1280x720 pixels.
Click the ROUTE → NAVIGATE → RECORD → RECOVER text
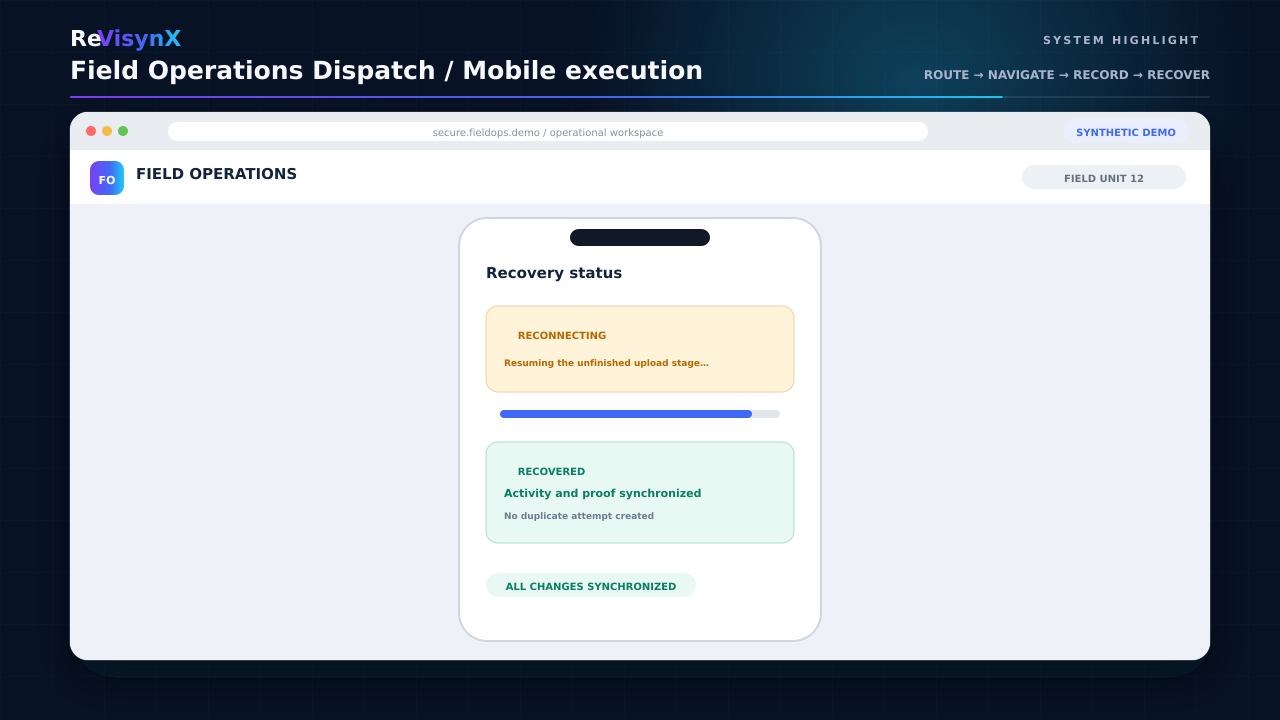pos(1067,75)
